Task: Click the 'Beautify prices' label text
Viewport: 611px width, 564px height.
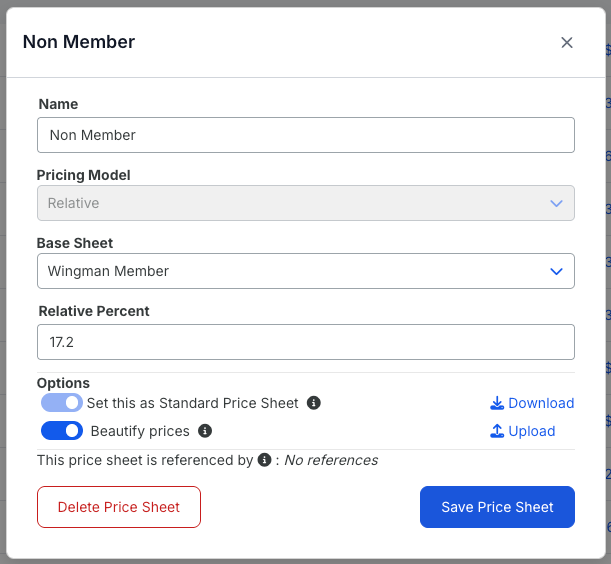Action: pyautogui.click(x=140, y=431)
